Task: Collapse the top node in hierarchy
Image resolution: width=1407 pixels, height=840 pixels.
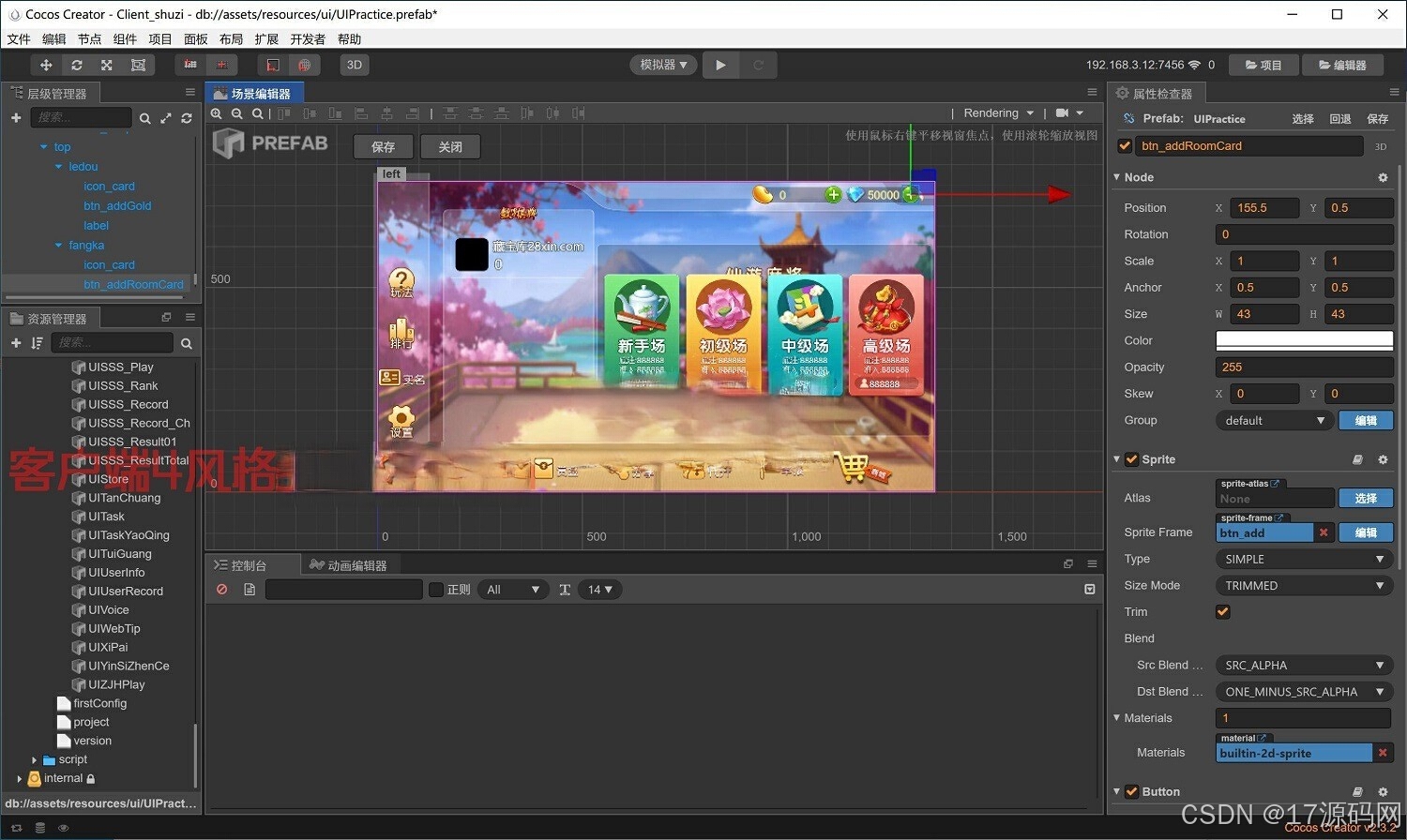Action: [x=43, y=147]
